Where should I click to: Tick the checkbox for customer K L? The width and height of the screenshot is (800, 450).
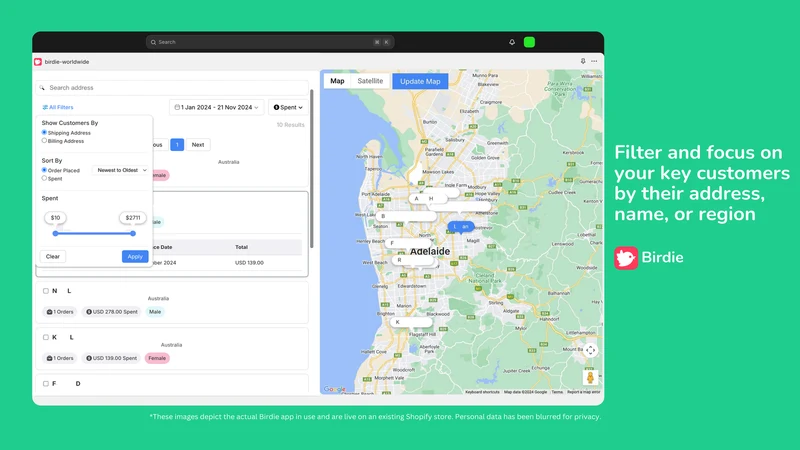[x=46, y=337]
